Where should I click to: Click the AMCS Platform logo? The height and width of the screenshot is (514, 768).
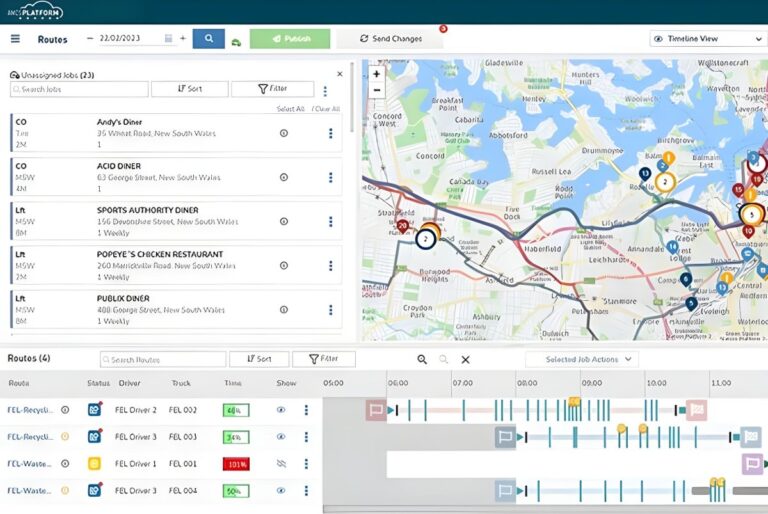(x=35, y=12)
